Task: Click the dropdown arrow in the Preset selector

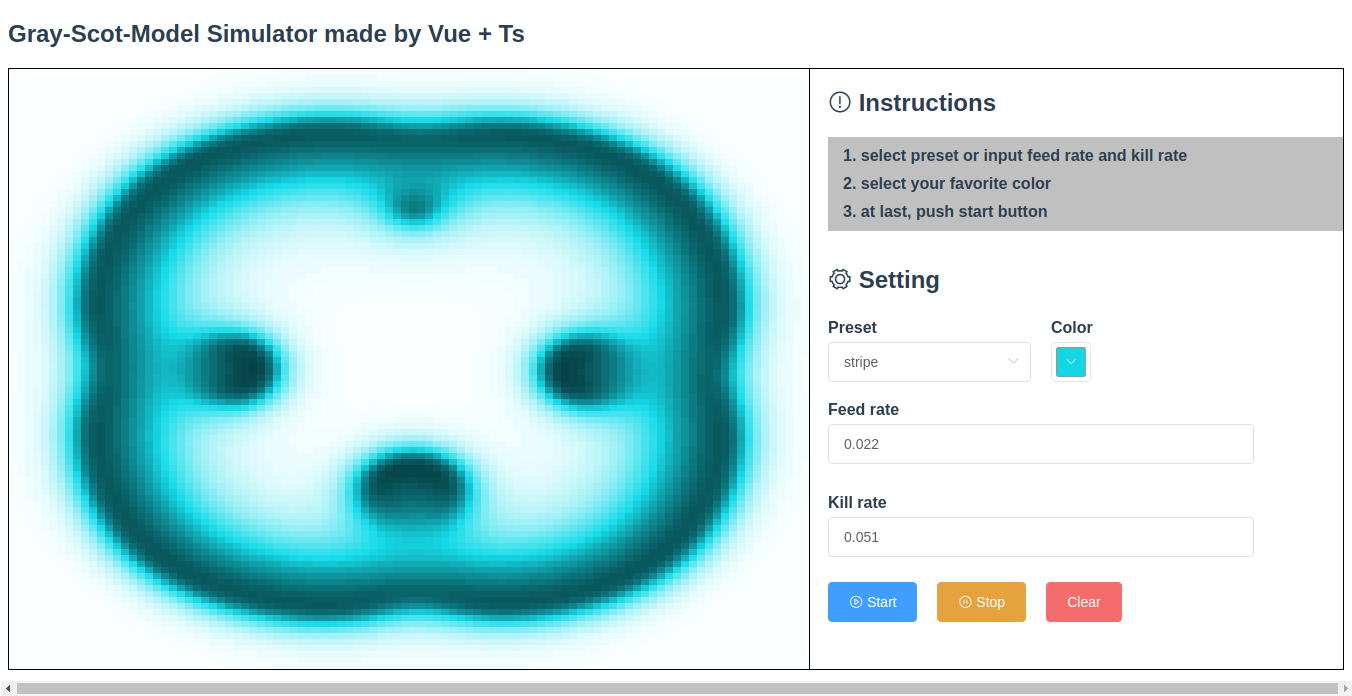Action: tap(1013, 361)
